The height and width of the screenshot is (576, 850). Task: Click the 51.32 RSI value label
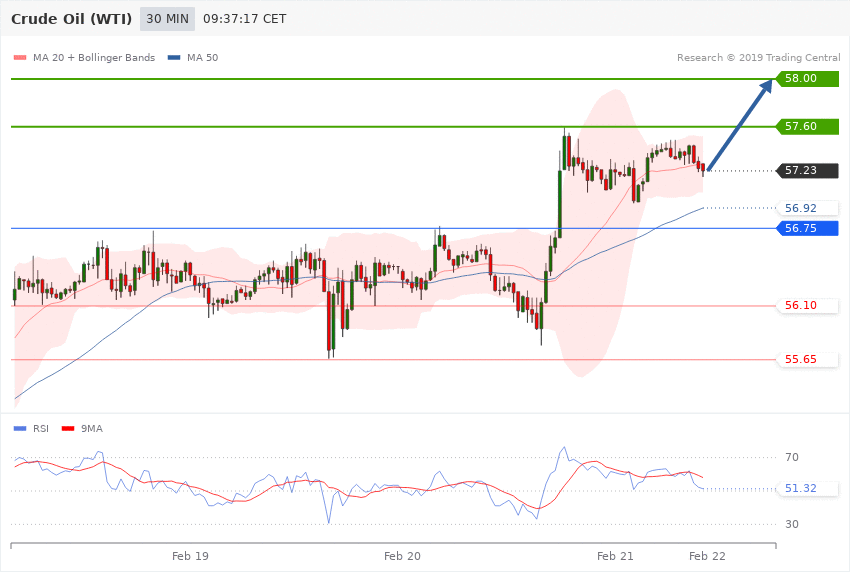808,489
